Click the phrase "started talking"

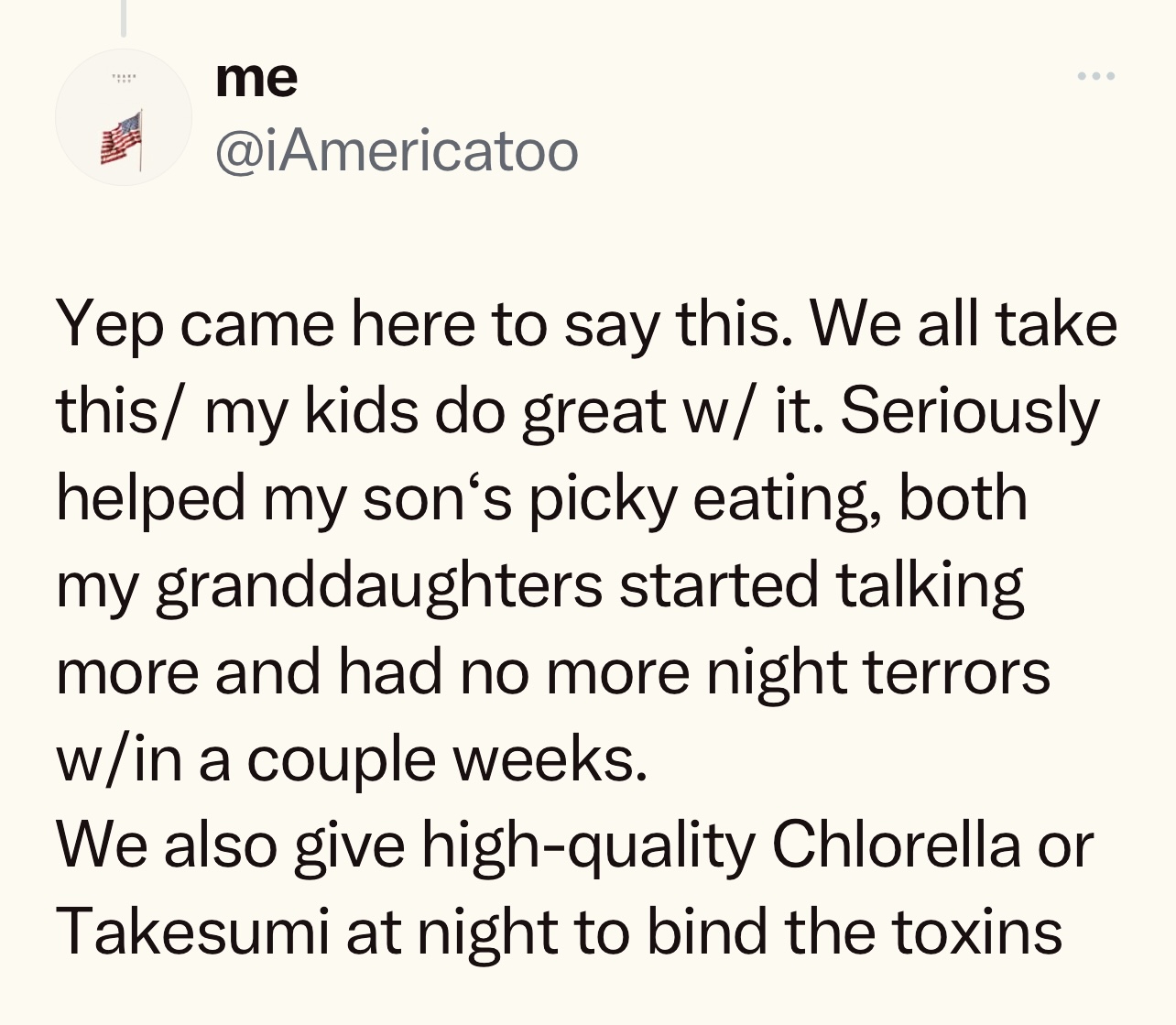(x=821, y=585)
